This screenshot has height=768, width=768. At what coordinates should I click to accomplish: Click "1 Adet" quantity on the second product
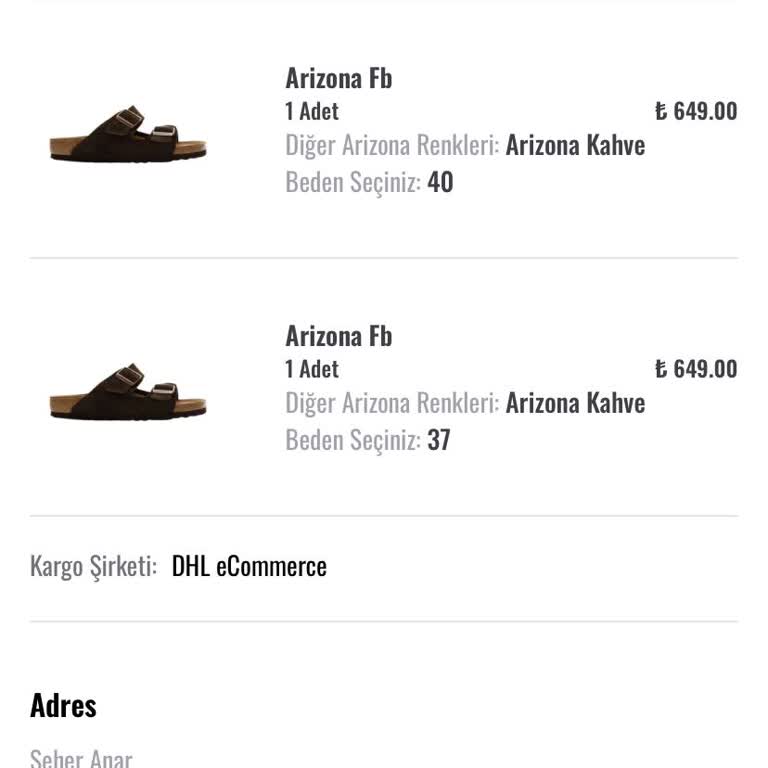[312, 369]
